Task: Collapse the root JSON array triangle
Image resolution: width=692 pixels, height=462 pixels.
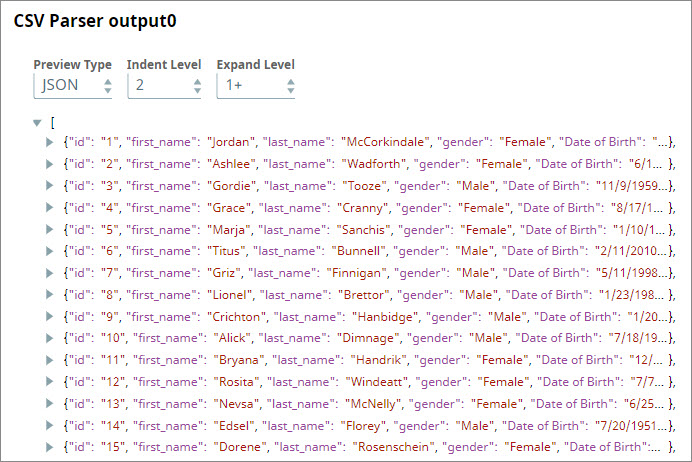Action: click(x=37, y=123)
